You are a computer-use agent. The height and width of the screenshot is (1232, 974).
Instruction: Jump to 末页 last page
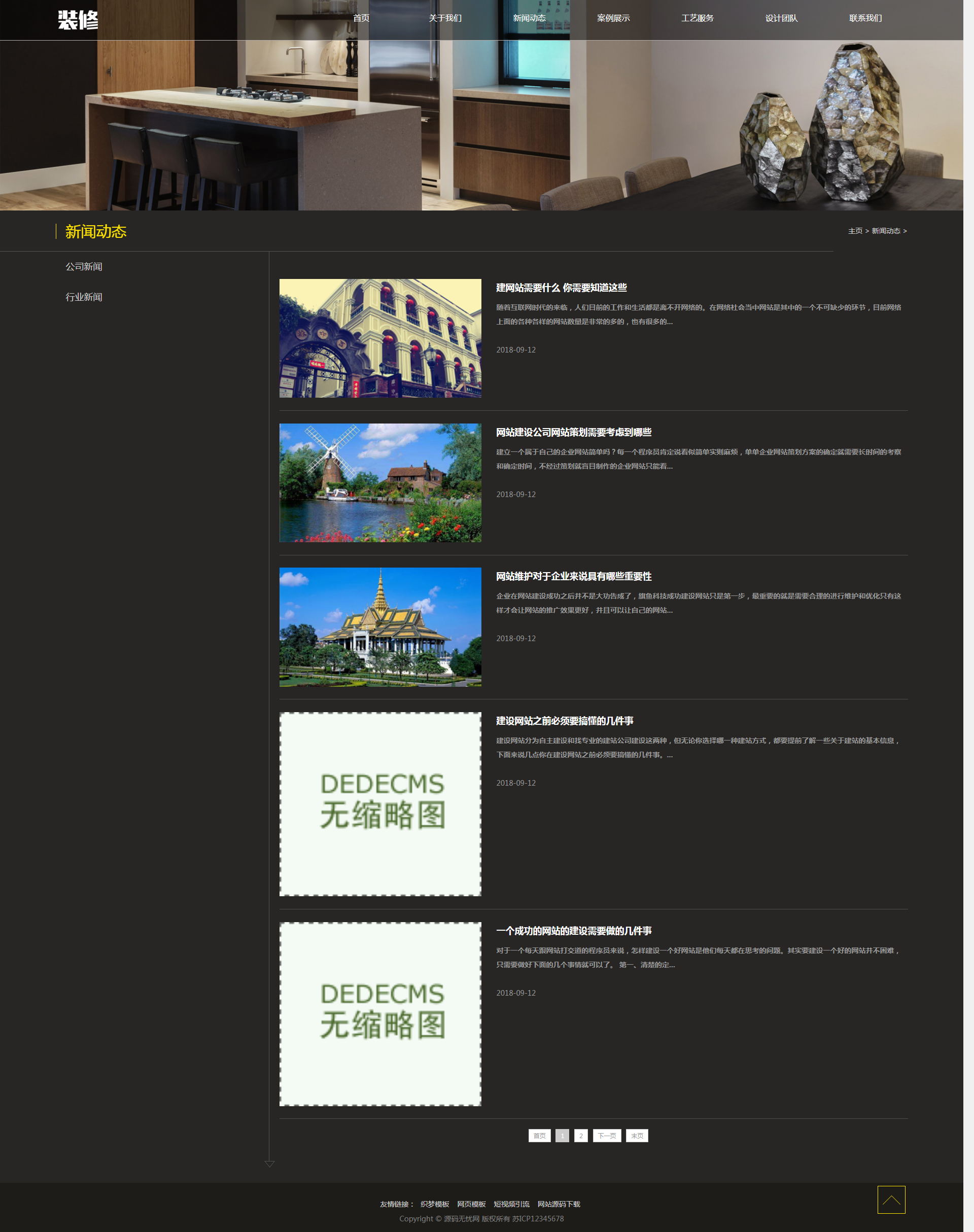click(x=637, y=1136)
